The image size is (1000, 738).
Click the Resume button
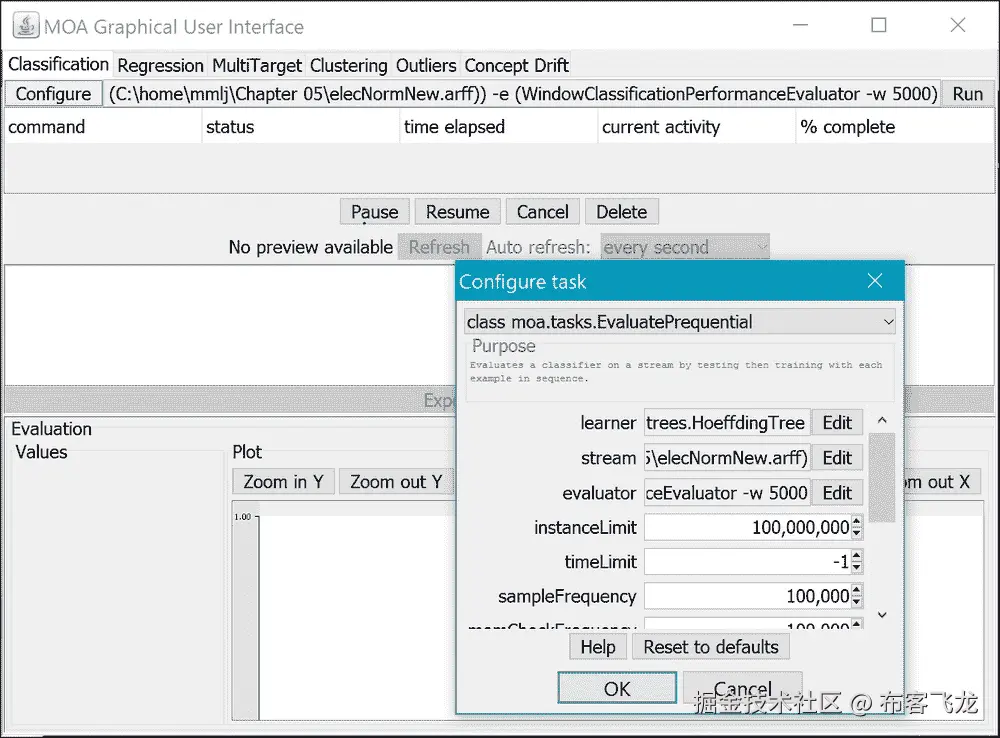[x=457, y=212]
